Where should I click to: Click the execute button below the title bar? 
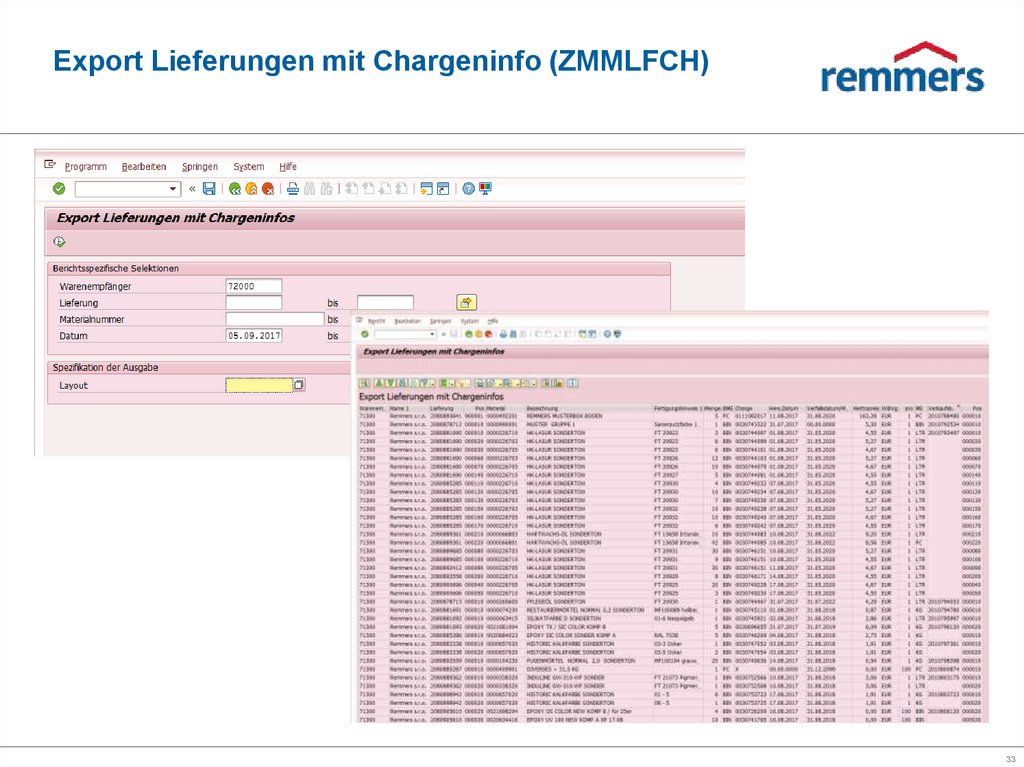tap(58, 240)
